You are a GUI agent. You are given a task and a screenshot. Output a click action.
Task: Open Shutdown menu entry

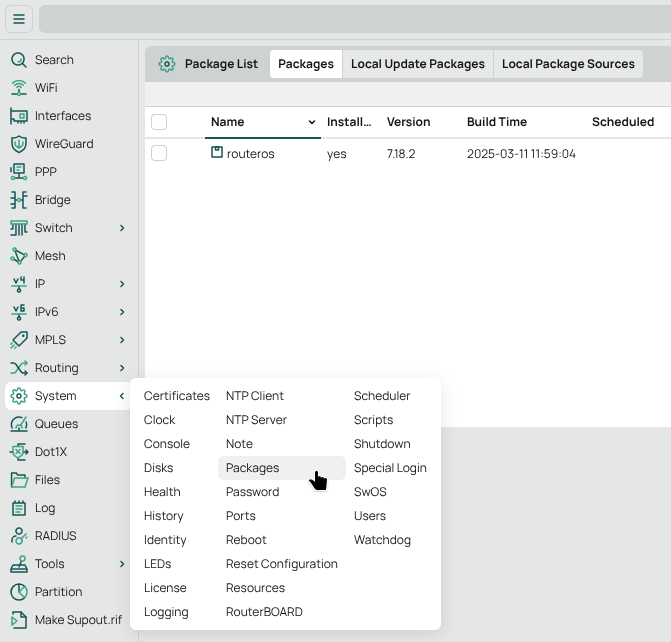pos(382,444)
